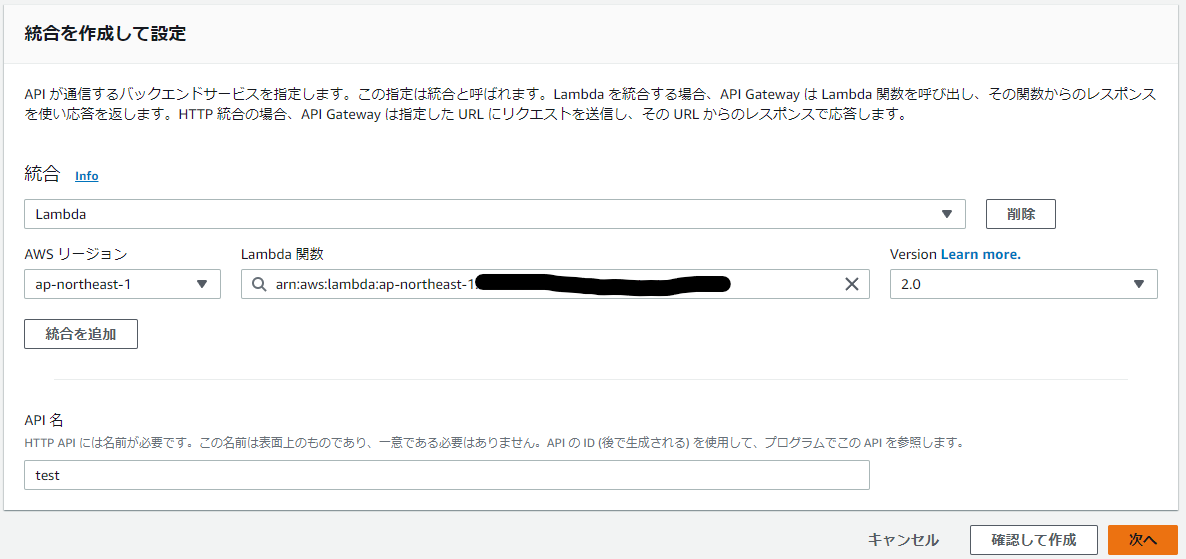Open the Info link next to 統合
The height and width of the screenshot is (559, 1186).
pos(87,175)
